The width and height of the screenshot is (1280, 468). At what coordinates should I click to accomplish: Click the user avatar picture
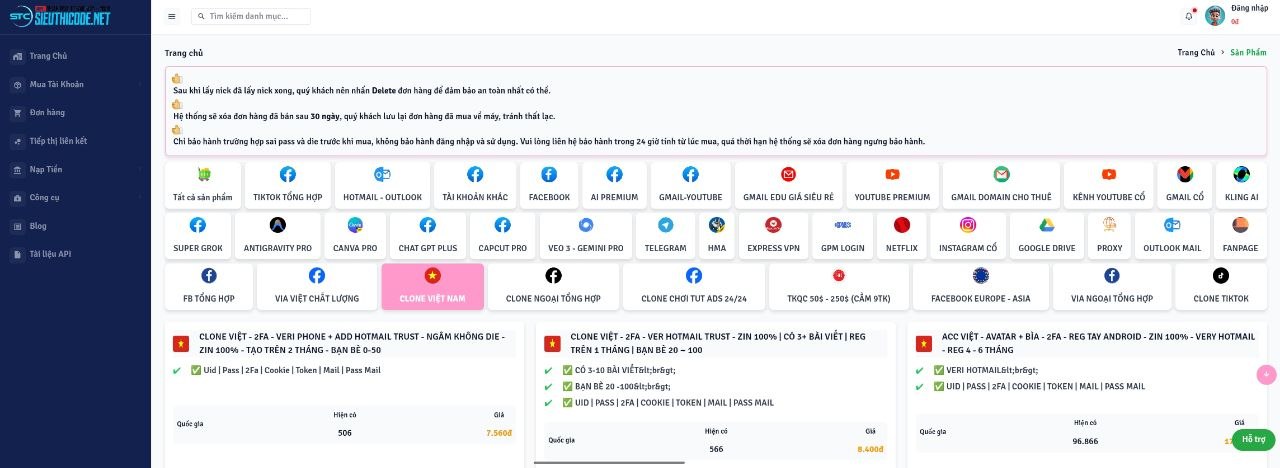1215,15
